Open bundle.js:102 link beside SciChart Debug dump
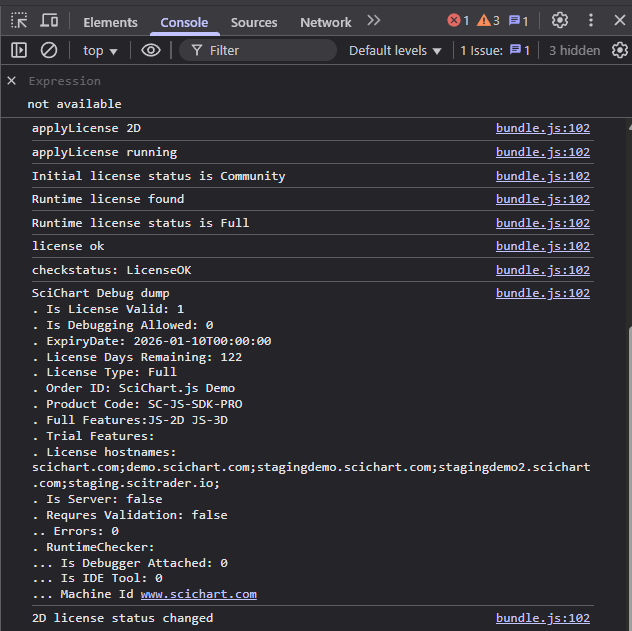Image resolution: width=632 pixels, height=631 pixels. pyautogui.click(x=543, y=293)
